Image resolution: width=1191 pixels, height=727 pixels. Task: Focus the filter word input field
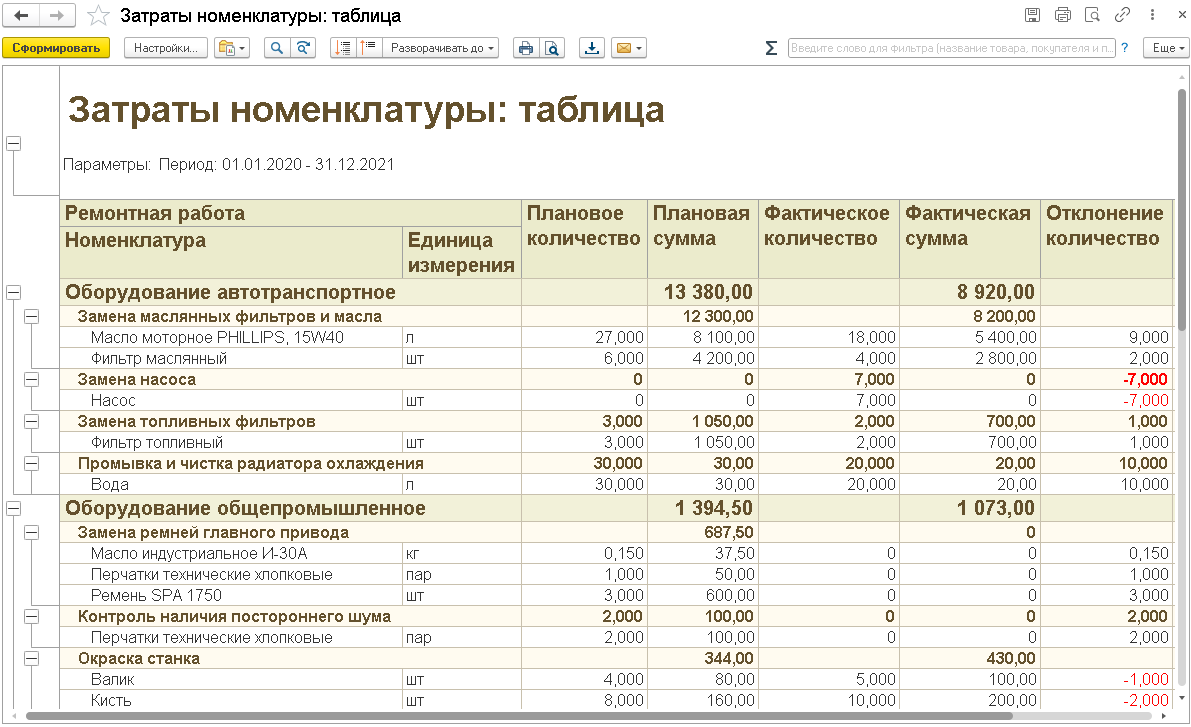click(951, 48)
